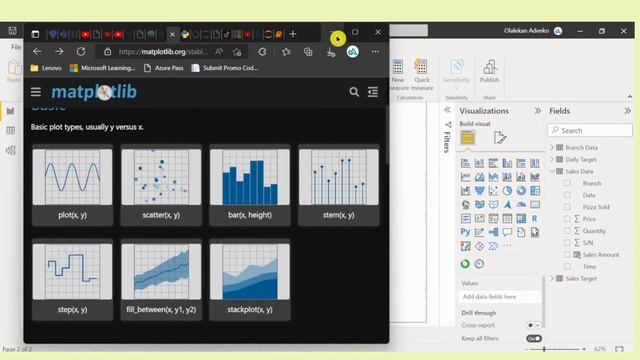Choose the scatter chart visual icon
The width and height of the screenshot is (640, 360).
tap(493, 191)
